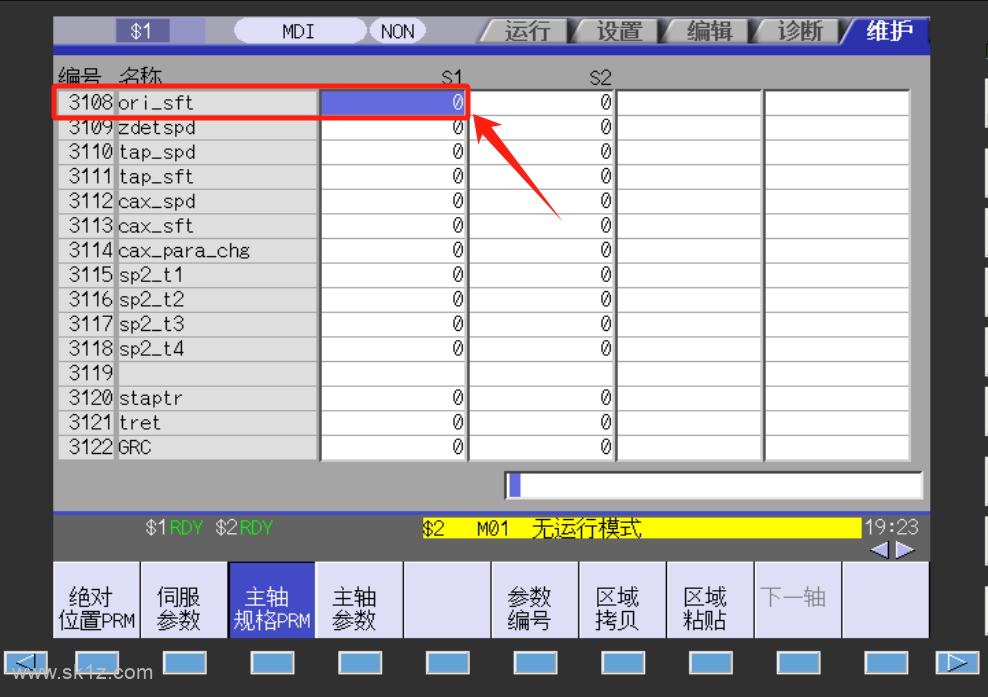Image resolution: width=988 pixels, height=697 pixels.
Task: Click the menu page right small arrow
Action: [905, 550]
